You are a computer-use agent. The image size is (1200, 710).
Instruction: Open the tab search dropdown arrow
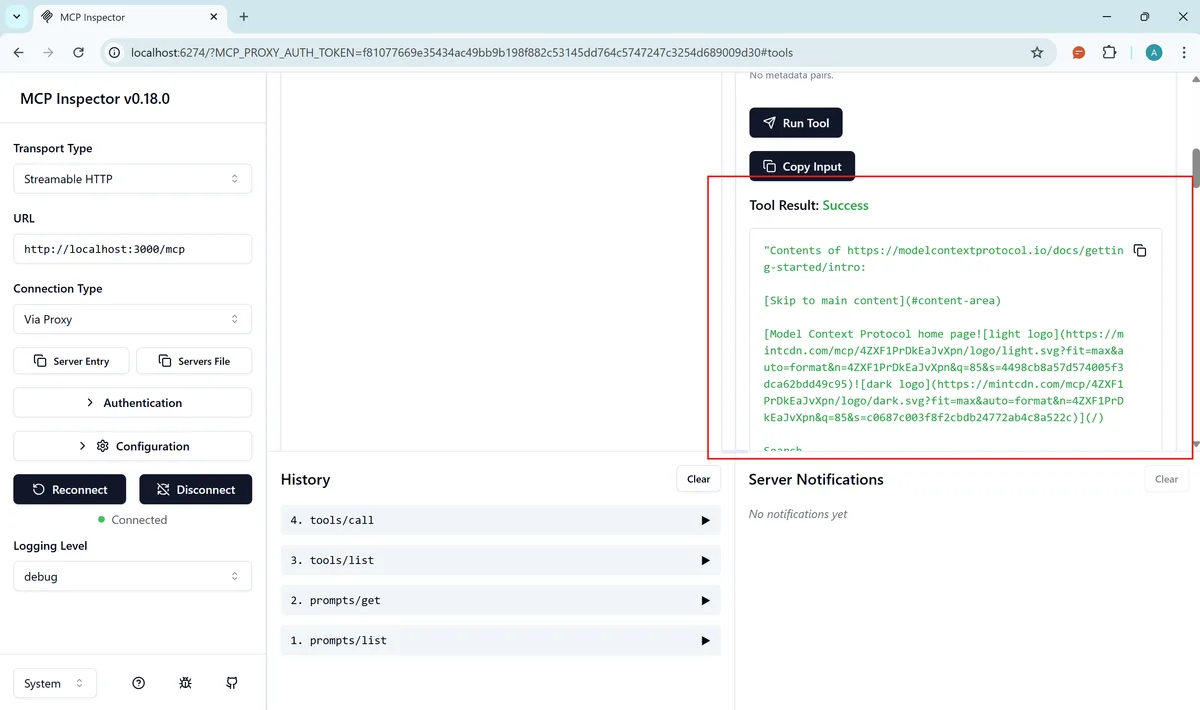(16, 17)
